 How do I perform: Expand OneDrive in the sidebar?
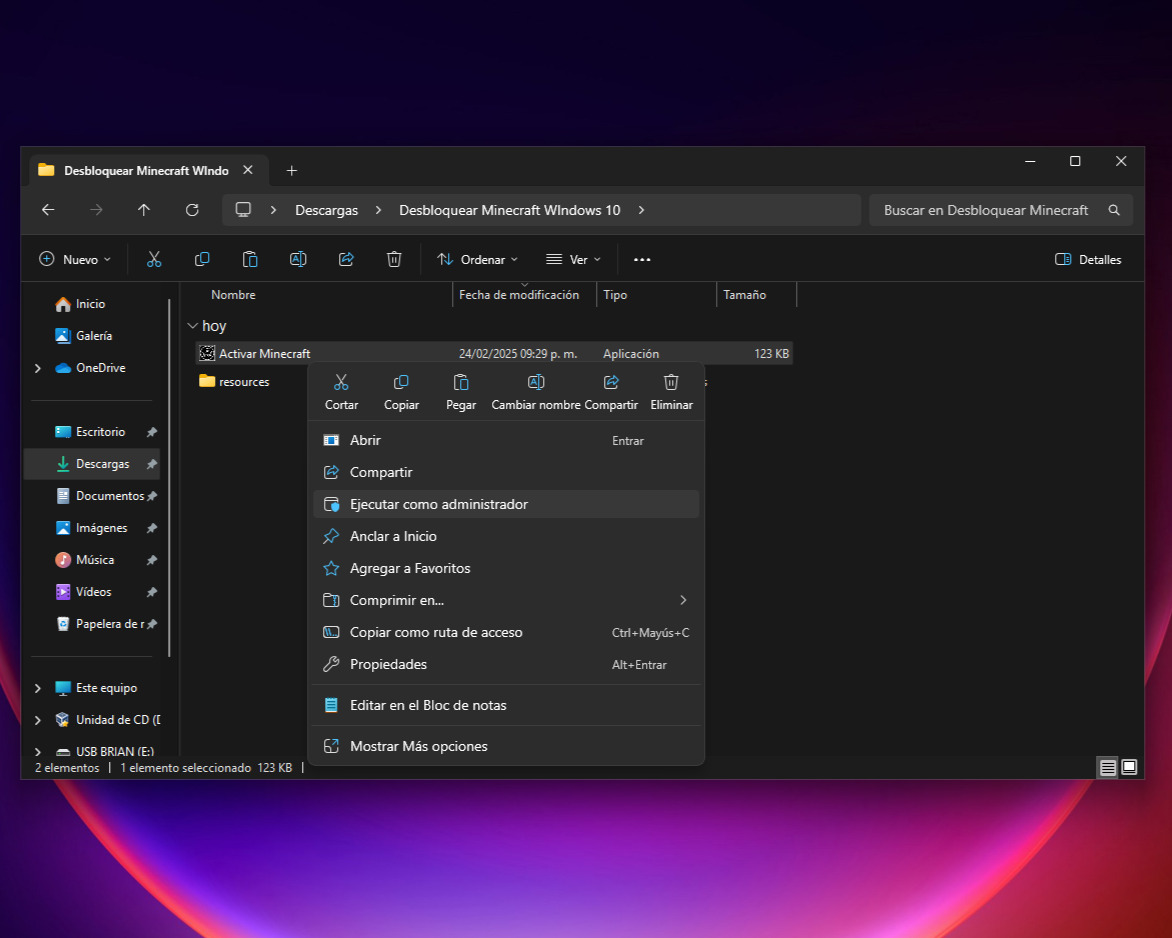click(37, 368)
